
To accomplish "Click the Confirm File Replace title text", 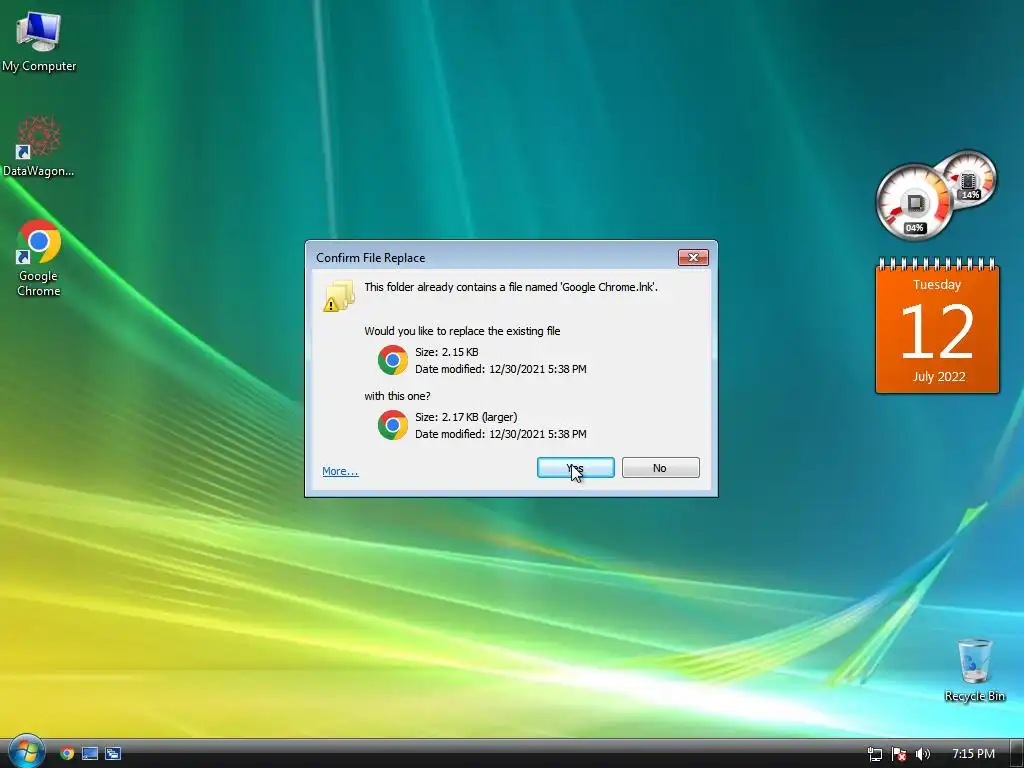I will point(370,258).
